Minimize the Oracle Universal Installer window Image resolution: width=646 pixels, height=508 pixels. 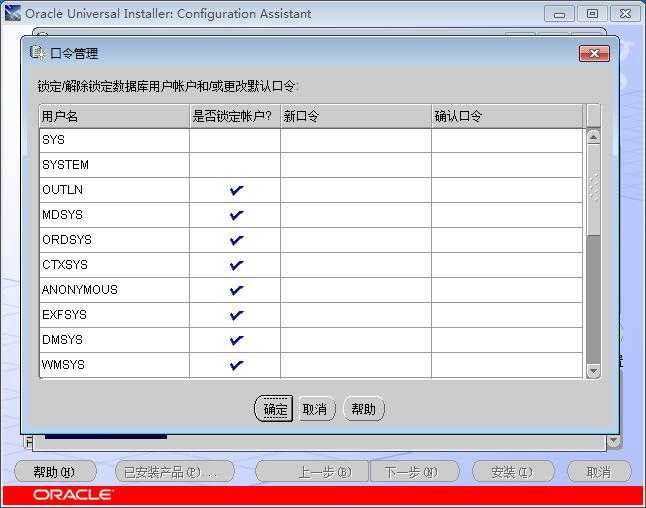point(559,14)
